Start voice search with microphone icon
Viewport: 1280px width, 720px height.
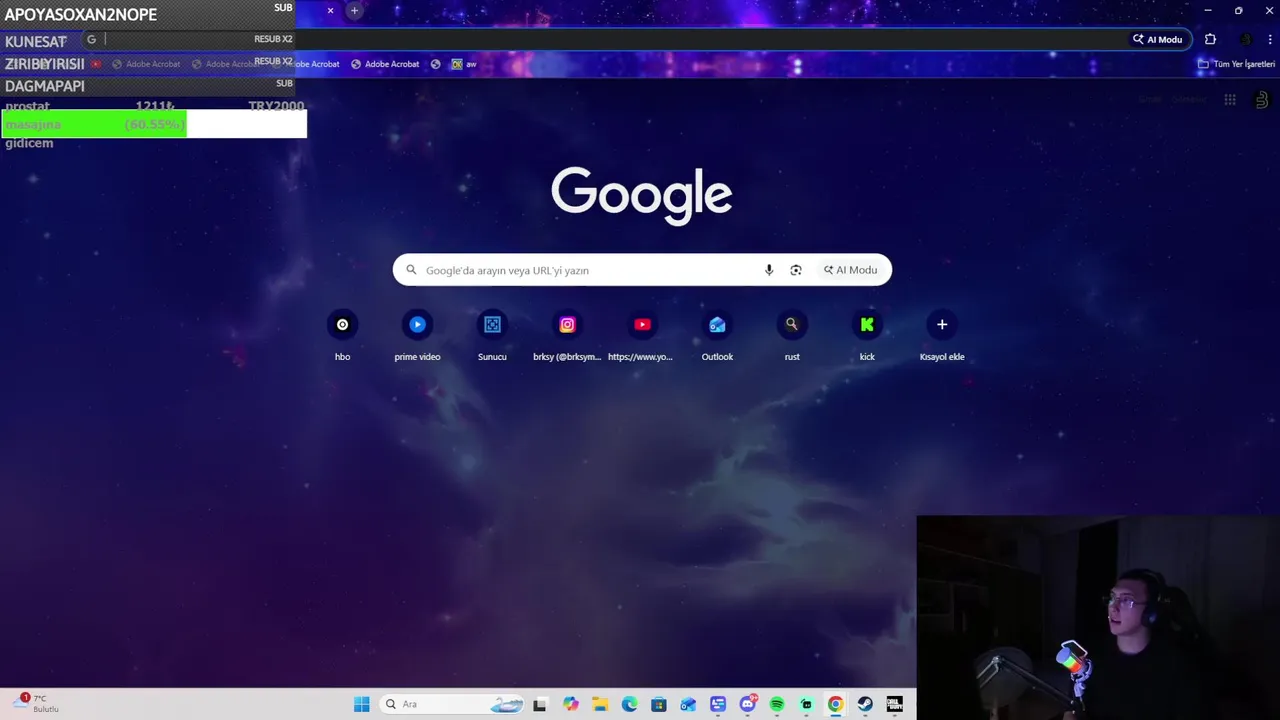coord(769,270)
